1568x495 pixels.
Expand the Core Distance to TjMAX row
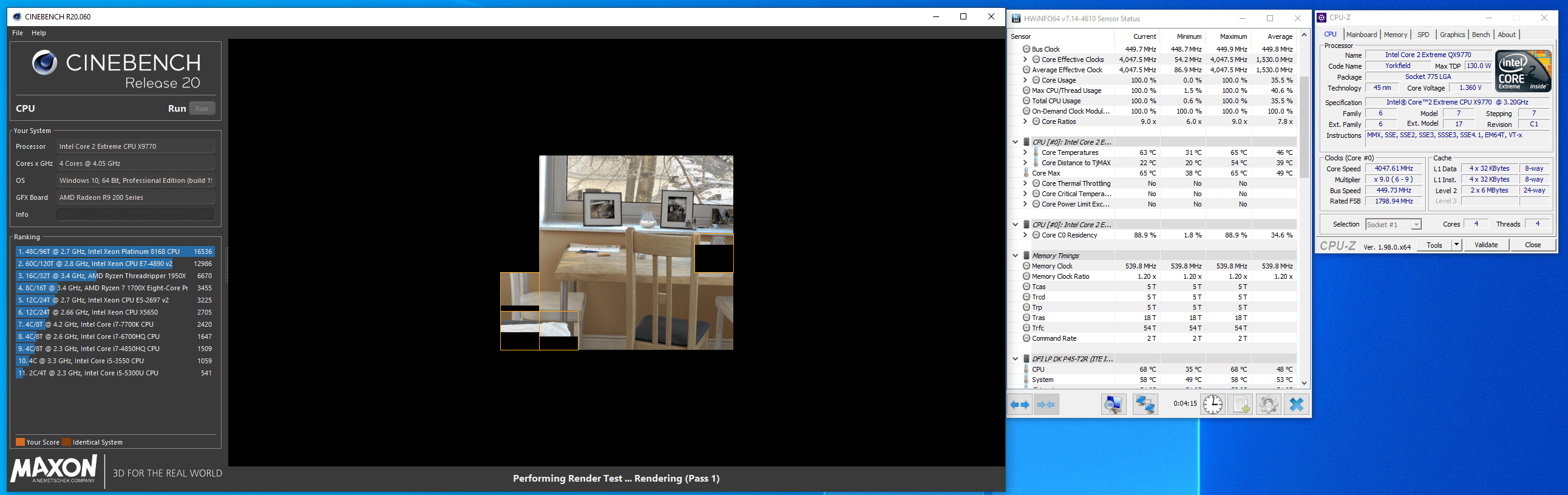tap(1025, 163)
